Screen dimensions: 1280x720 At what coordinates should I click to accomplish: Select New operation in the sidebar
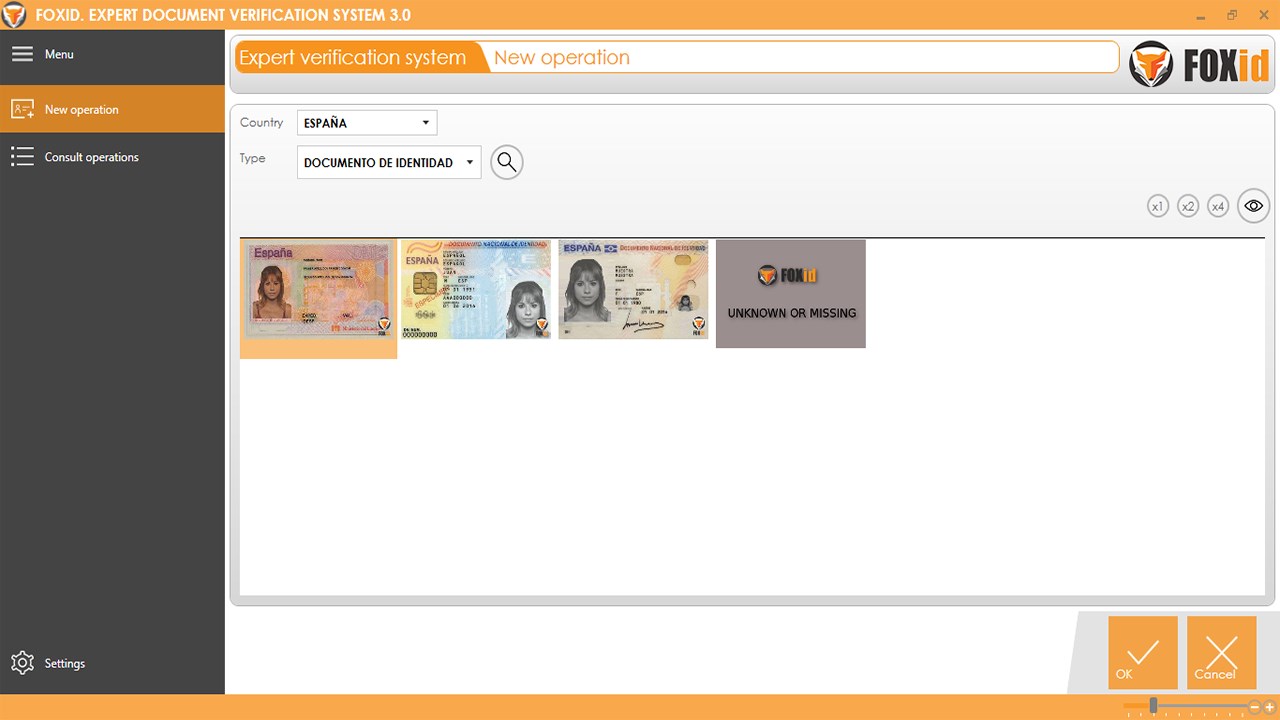click(112, 109)
